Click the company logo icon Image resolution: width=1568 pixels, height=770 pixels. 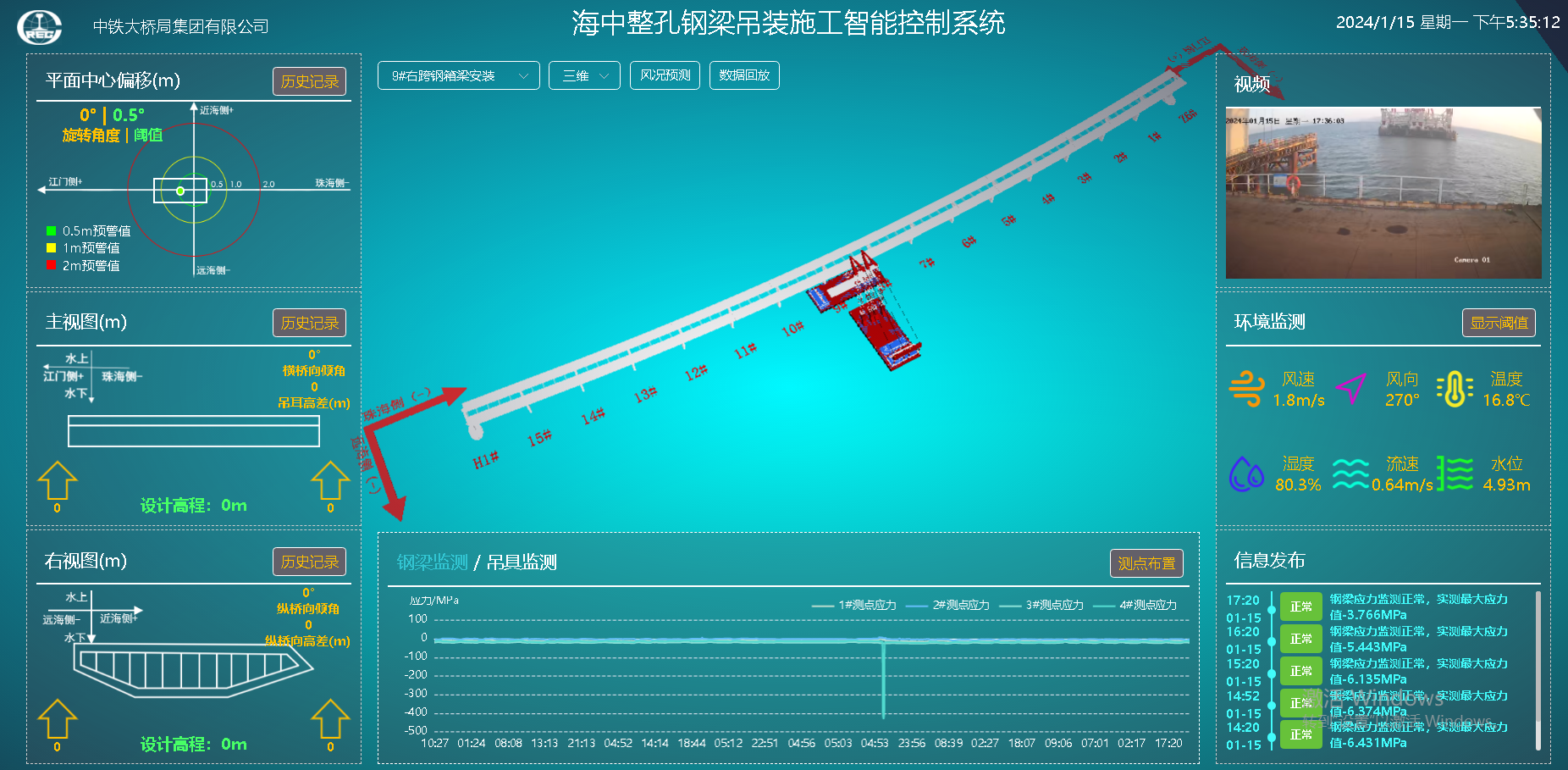tap(39, 26)
